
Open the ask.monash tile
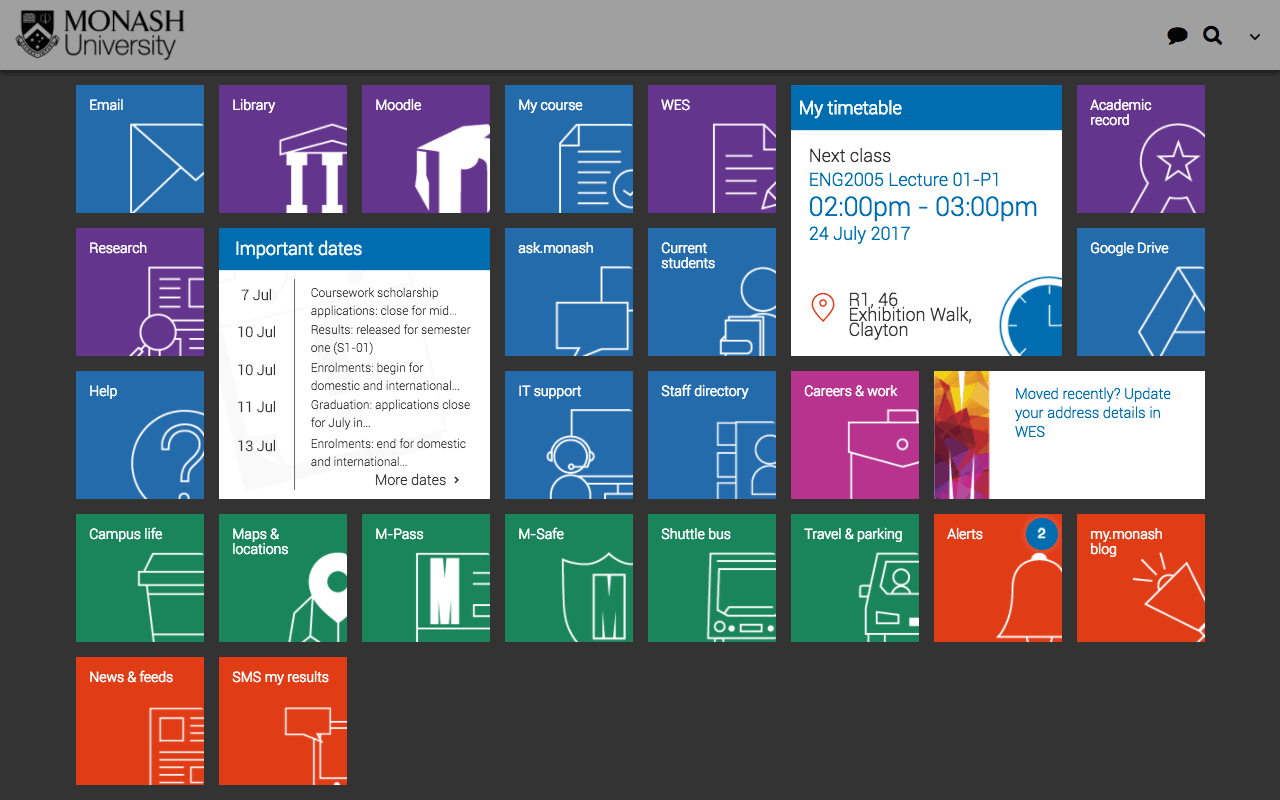pyautogui.click(x=569, y=292)
